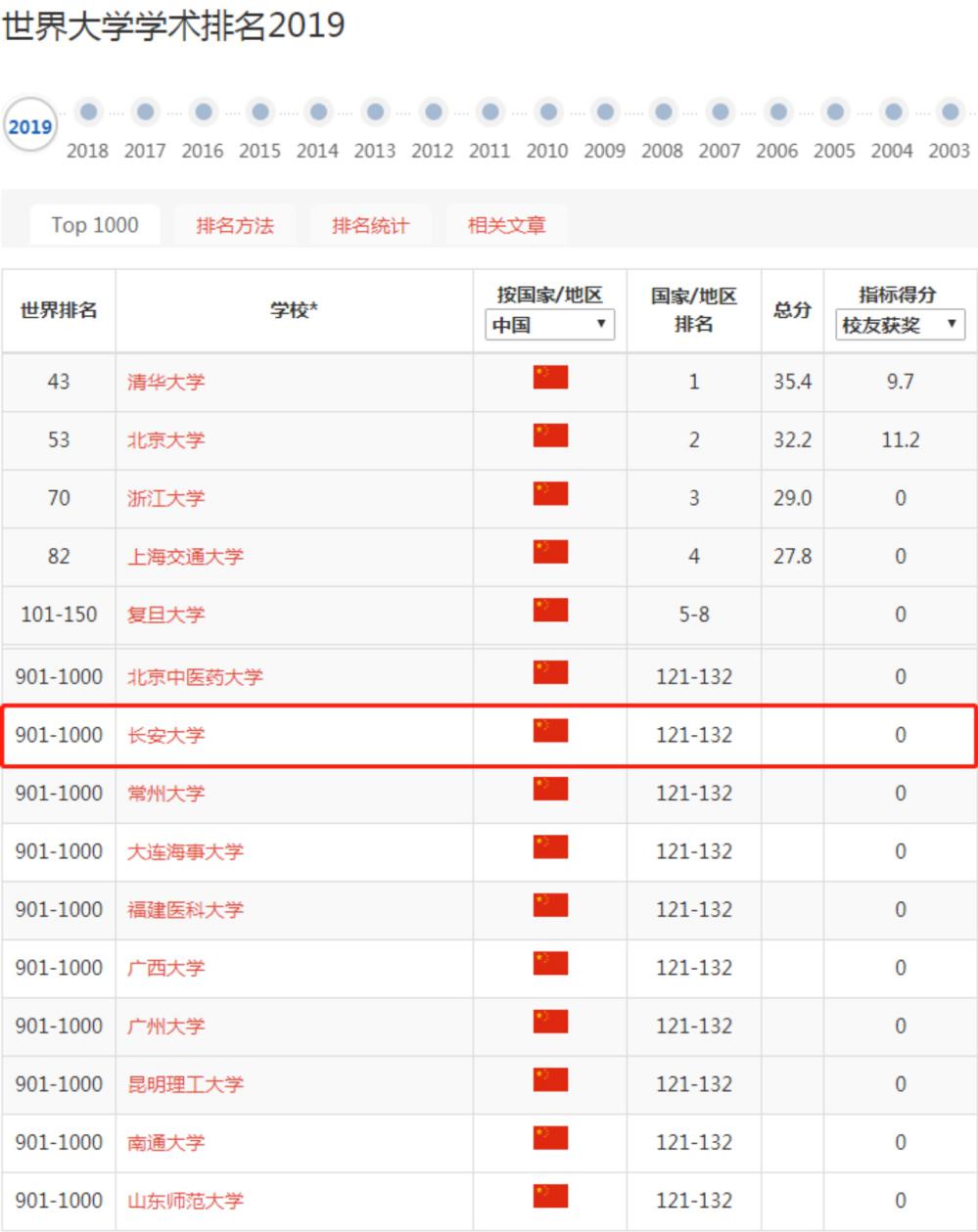Click the flag icon in the 昆明理工大学 row
Viewport: 978px width, 1232px height.
549,1083
